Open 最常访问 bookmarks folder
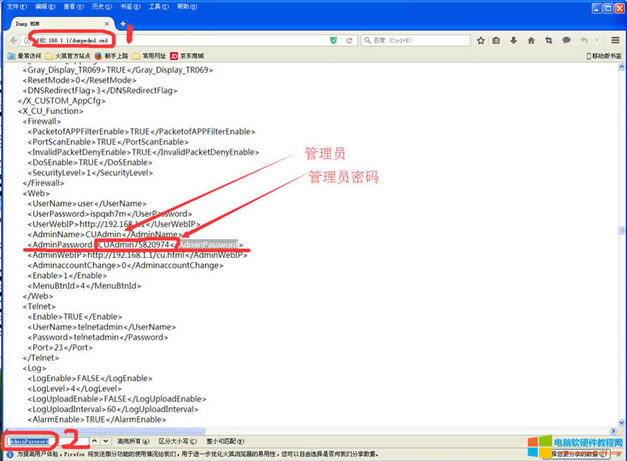The width and height of the screenshot is (627, 461). (24, 56)
